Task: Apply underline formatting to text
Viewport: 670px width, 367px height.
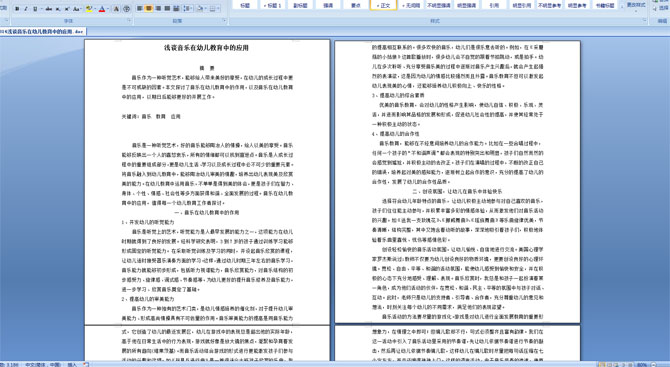Action: [x=35, y=9]
